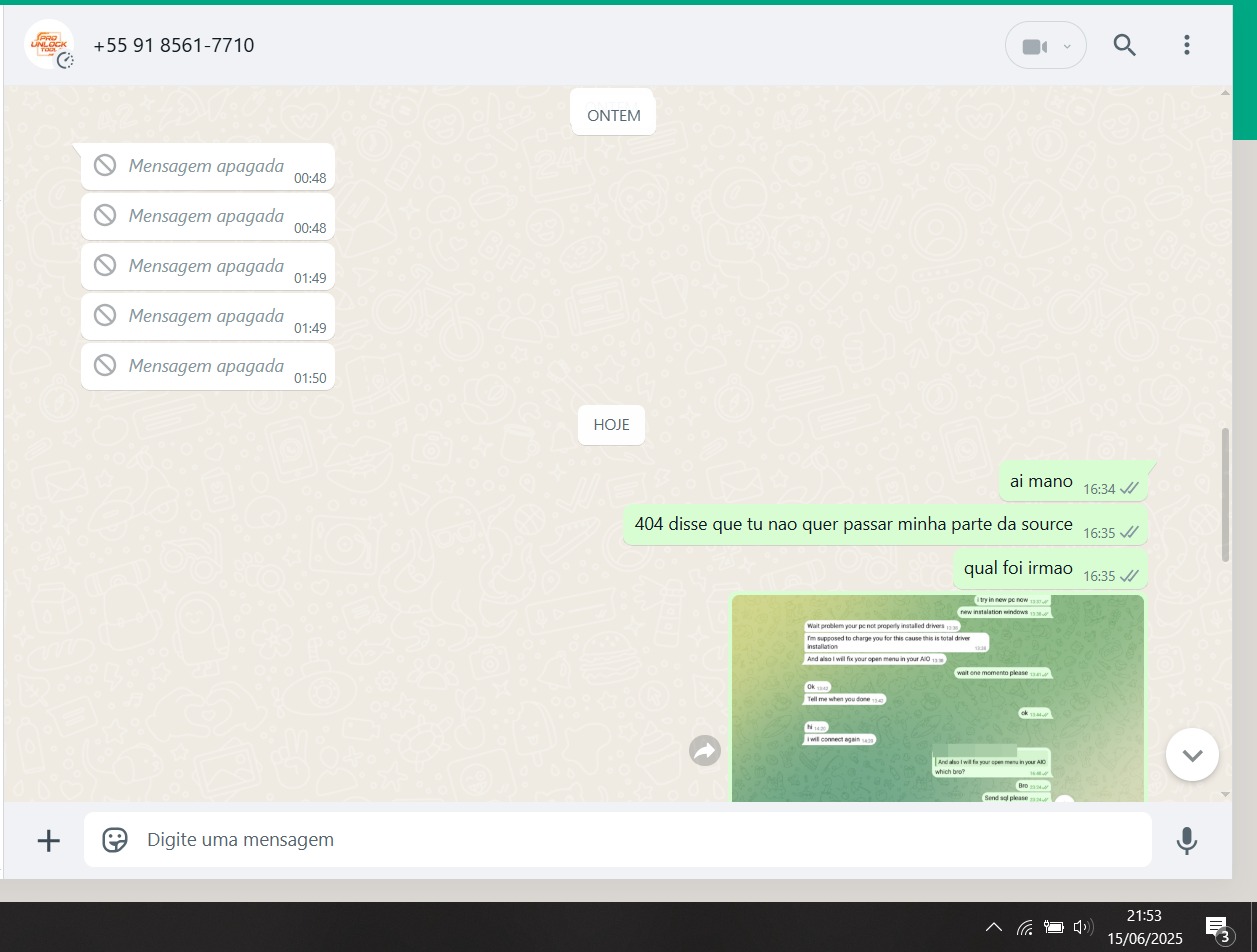1257x952 pixels.
Task: Open the emoji and sticker picker
Action: click(115, 840)
